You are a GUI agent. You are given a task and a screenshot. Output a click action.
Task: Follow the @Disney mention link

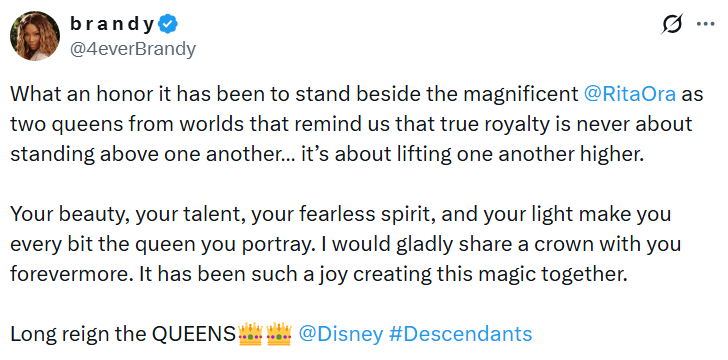341,334
